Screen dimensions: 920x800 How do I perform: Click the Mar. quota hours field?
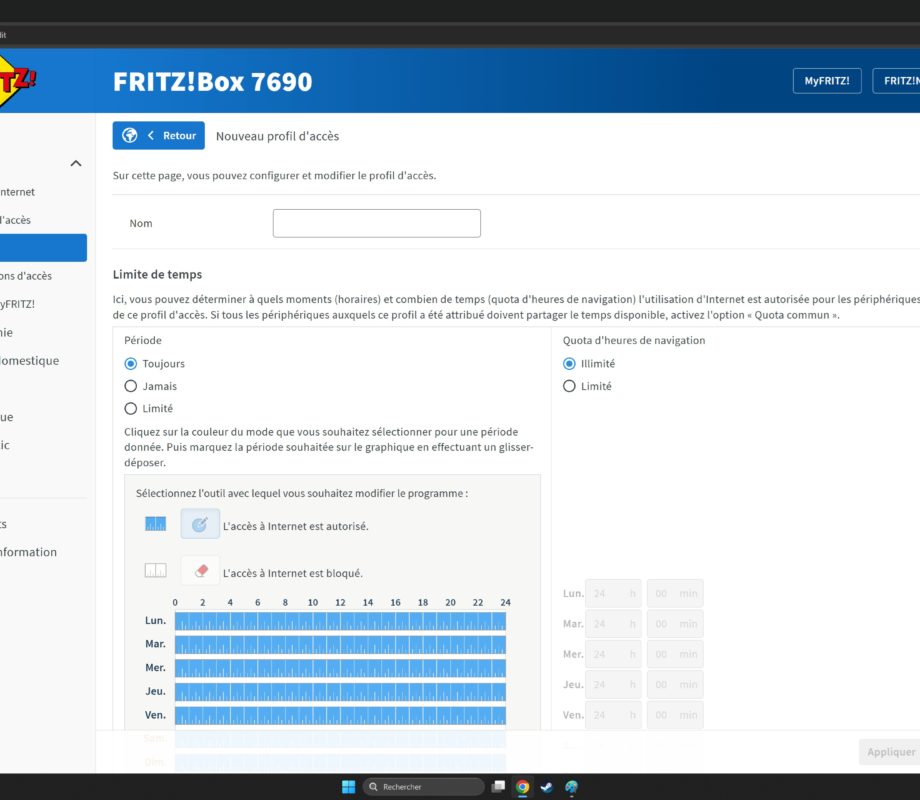coord(614,624)
